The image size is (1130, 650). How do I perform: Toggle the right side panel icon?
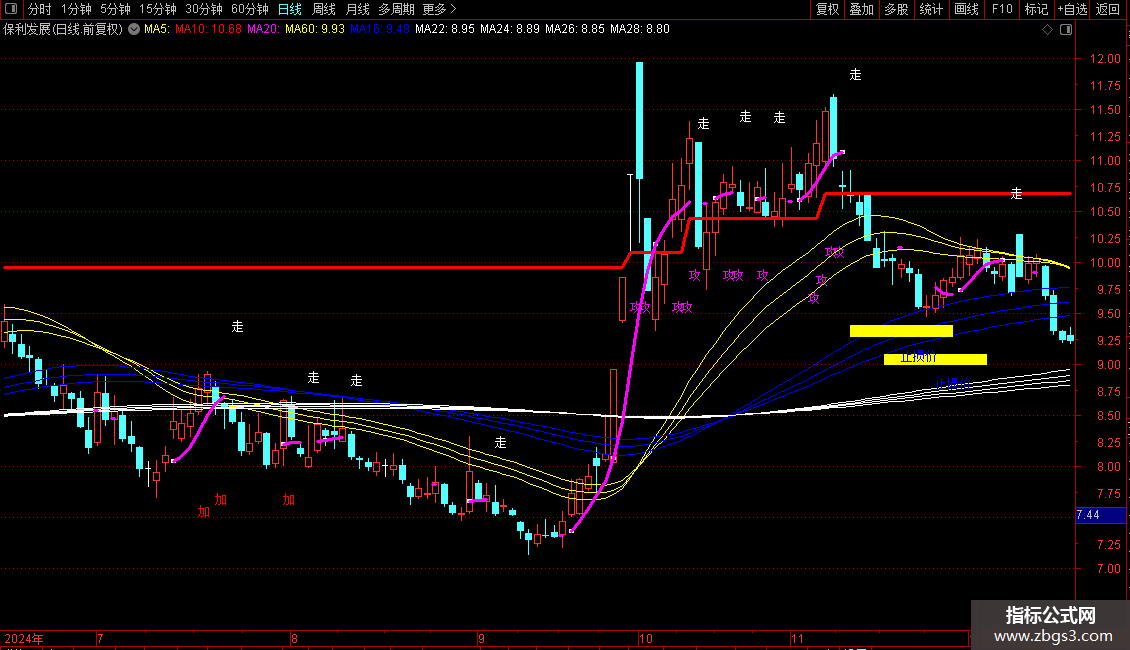coord(1066,30)
